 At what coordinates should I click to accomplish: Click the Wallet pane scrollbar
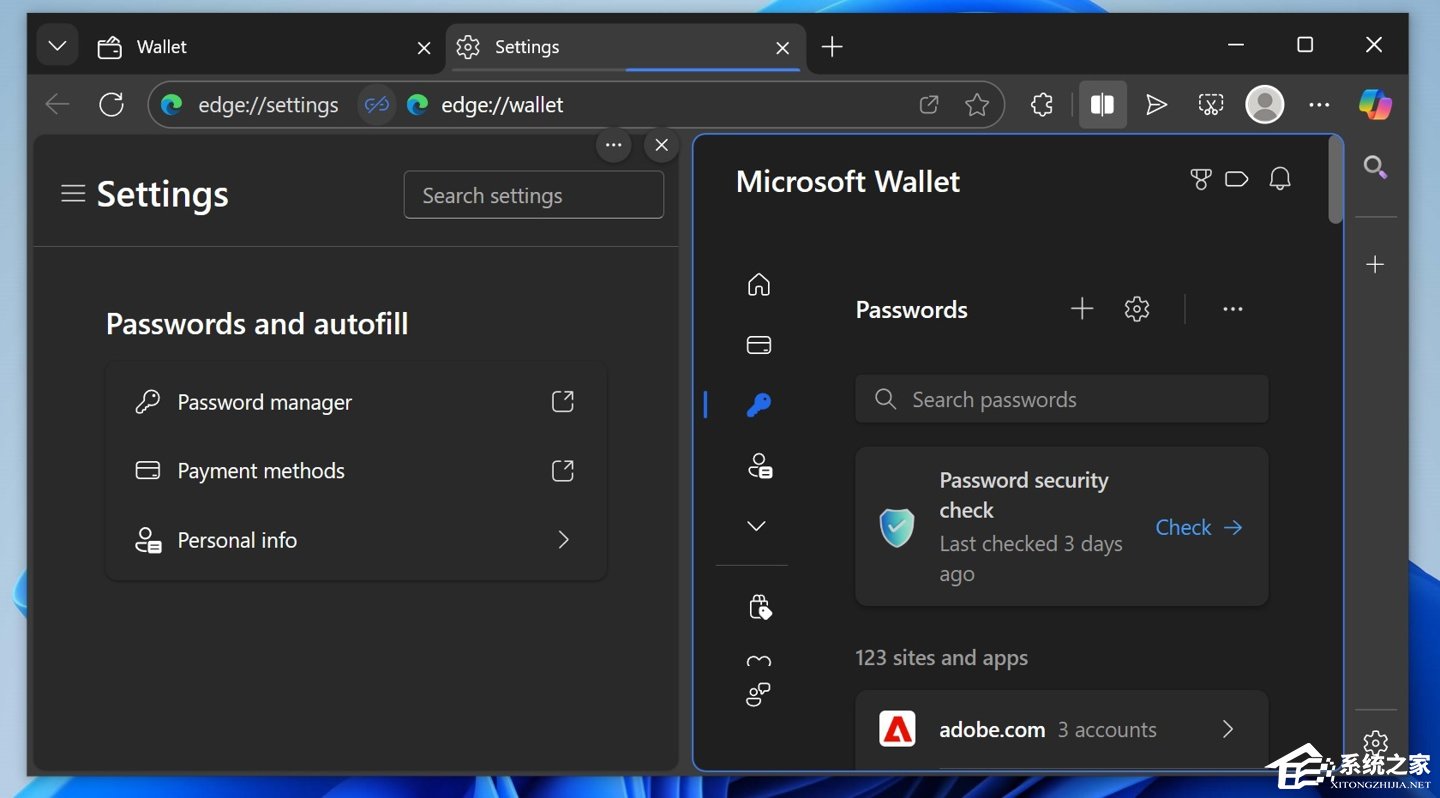click(x=1335, y=180)
